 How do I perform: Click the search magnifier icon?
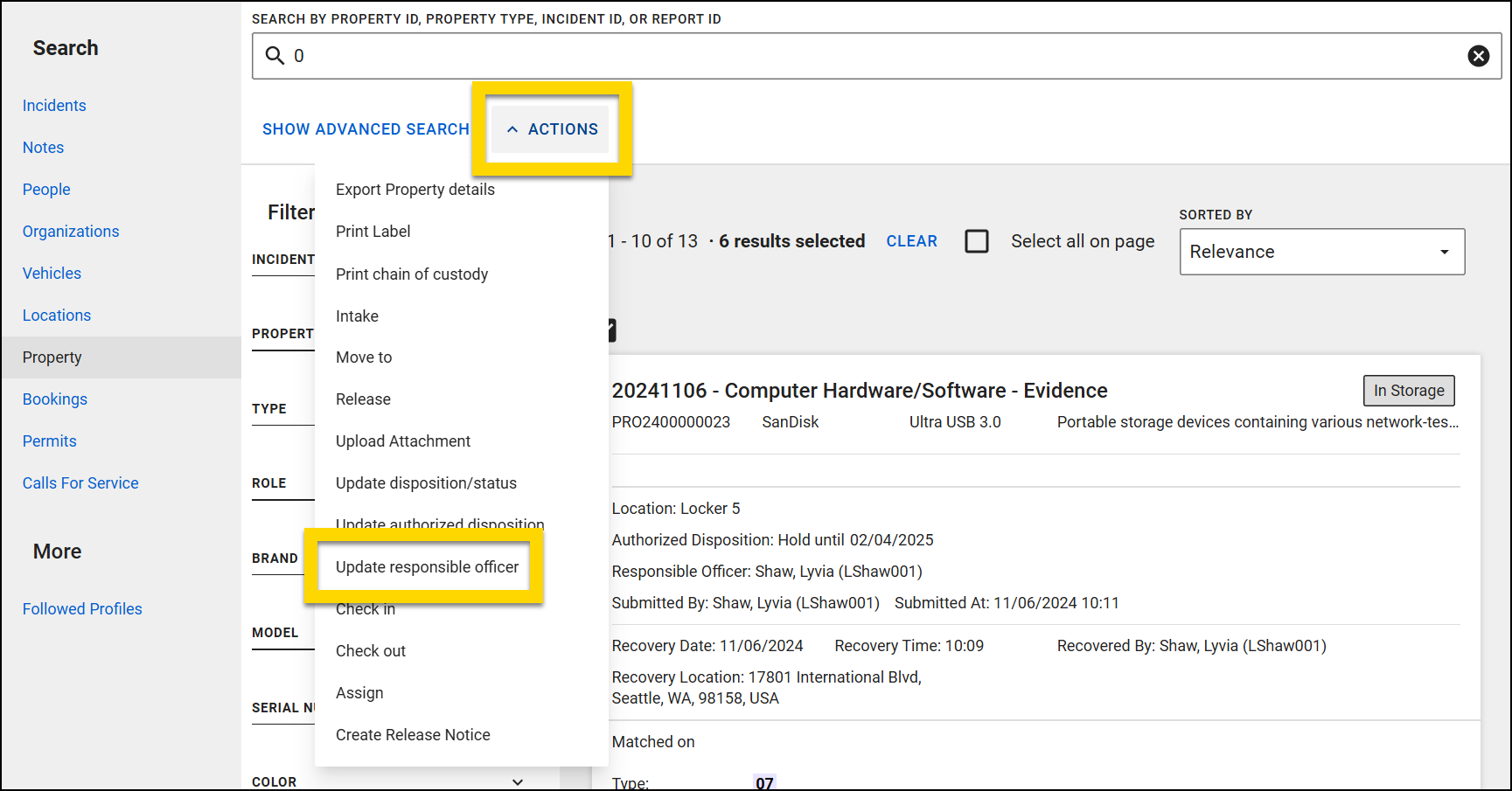tap(273, 55)
